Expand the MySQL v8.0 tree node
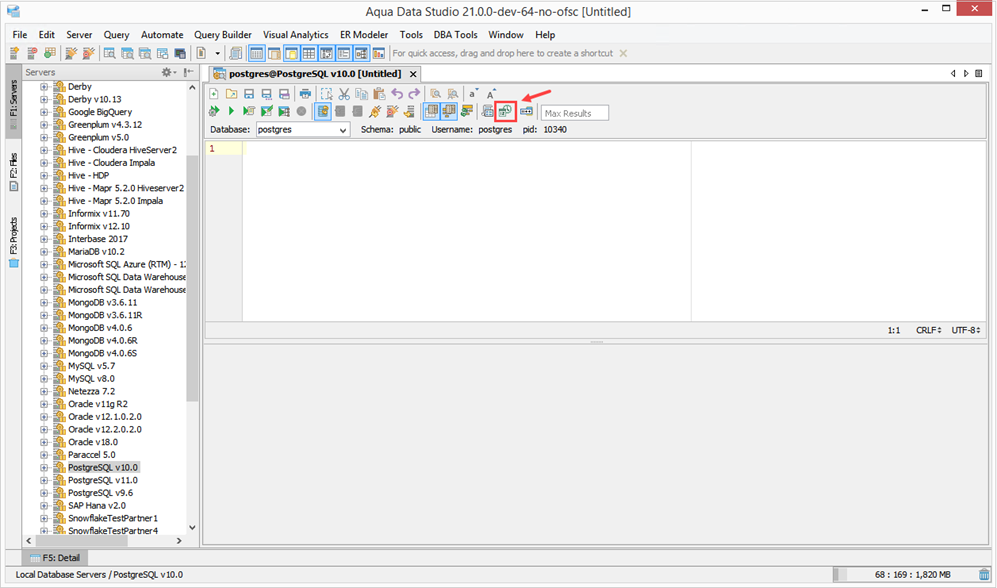 point(44,379)
